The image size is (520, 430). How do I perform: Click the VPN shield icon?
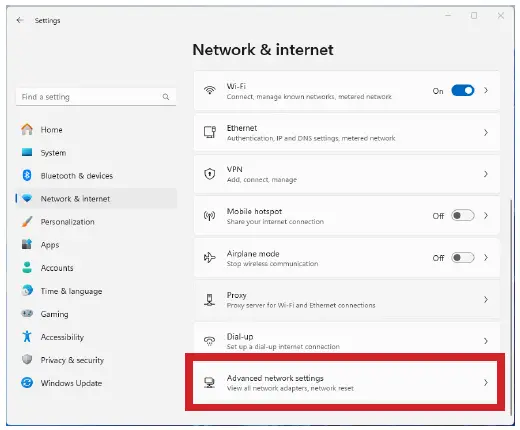click(210, 174)
